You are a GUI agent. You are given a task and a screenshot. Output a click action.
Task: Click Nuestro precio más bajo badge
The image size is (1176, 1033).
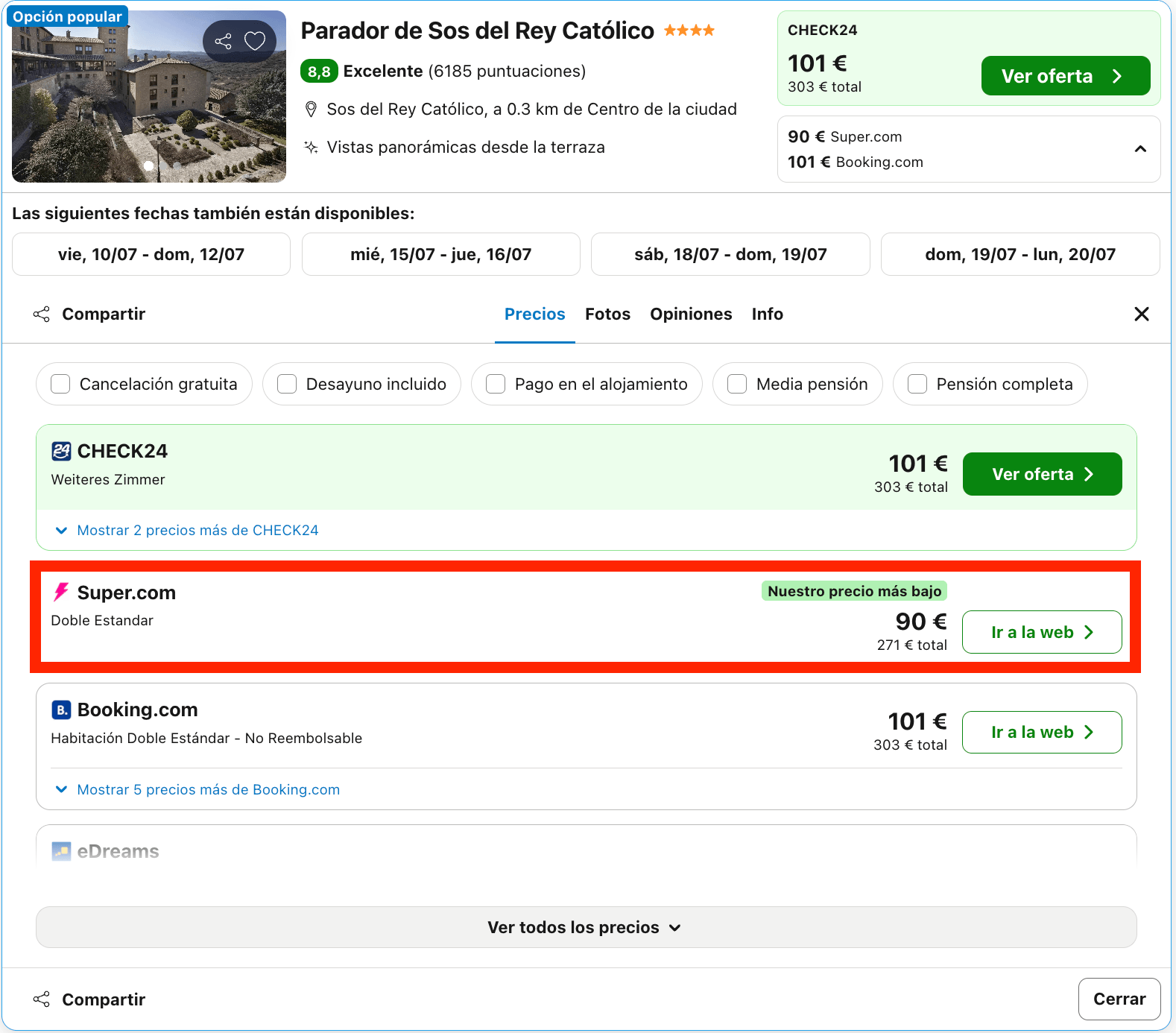click(x=854, y=591)
